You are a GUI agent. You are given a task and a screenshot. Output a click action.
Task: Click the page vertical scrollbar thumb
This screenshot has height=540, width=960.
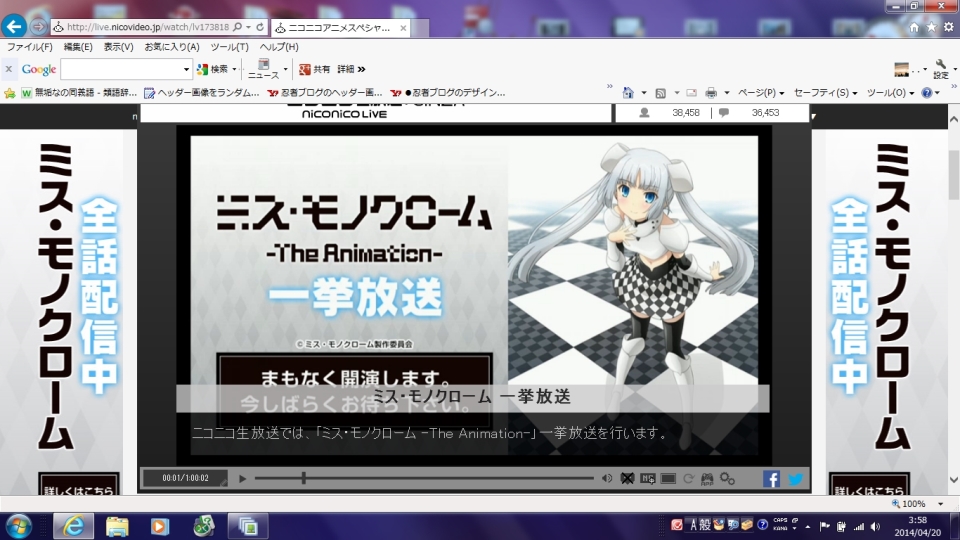tap(953, 174)
